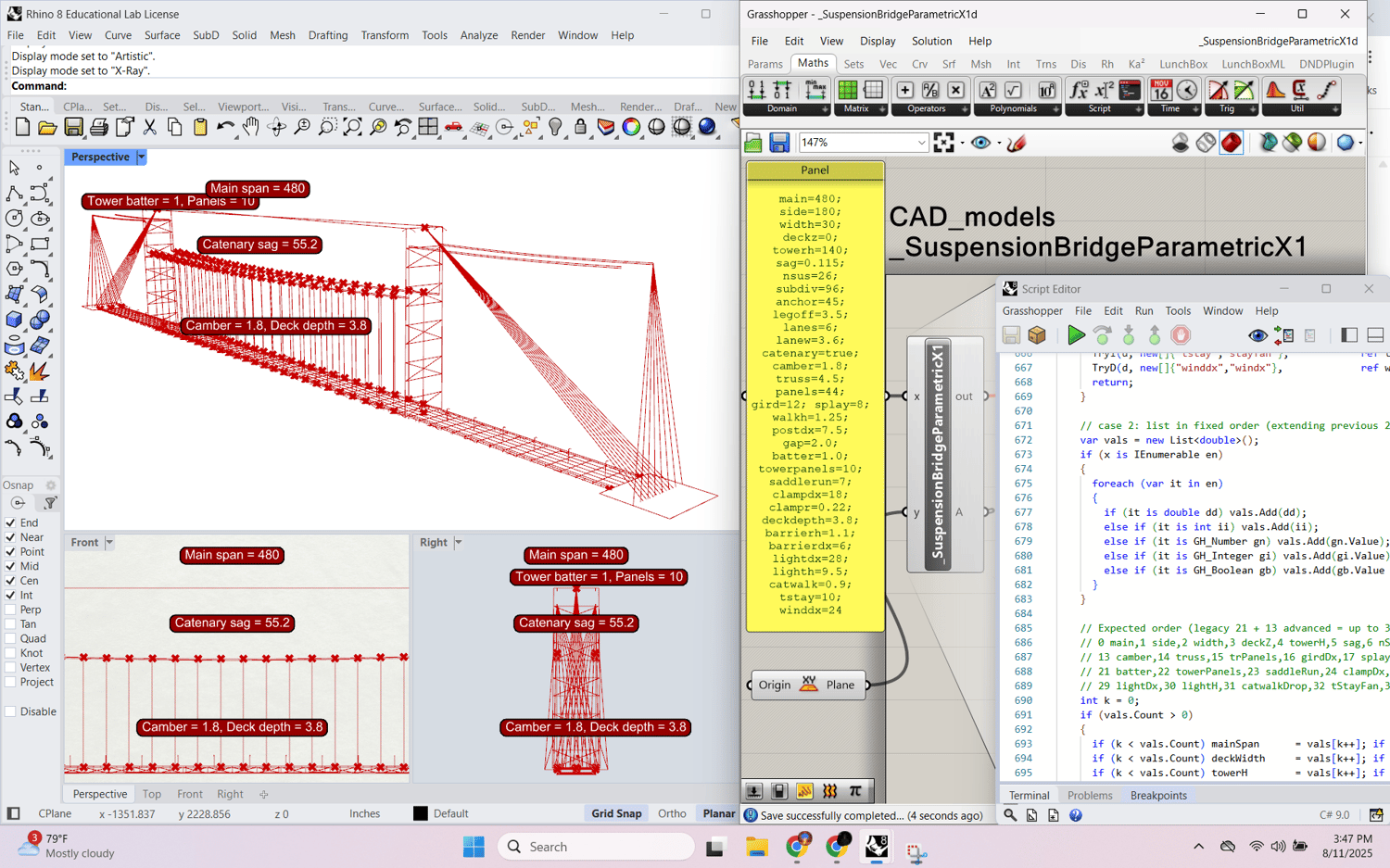Click the Windows taskbar Search box
1390x868 pixels.
click(597, 847)
